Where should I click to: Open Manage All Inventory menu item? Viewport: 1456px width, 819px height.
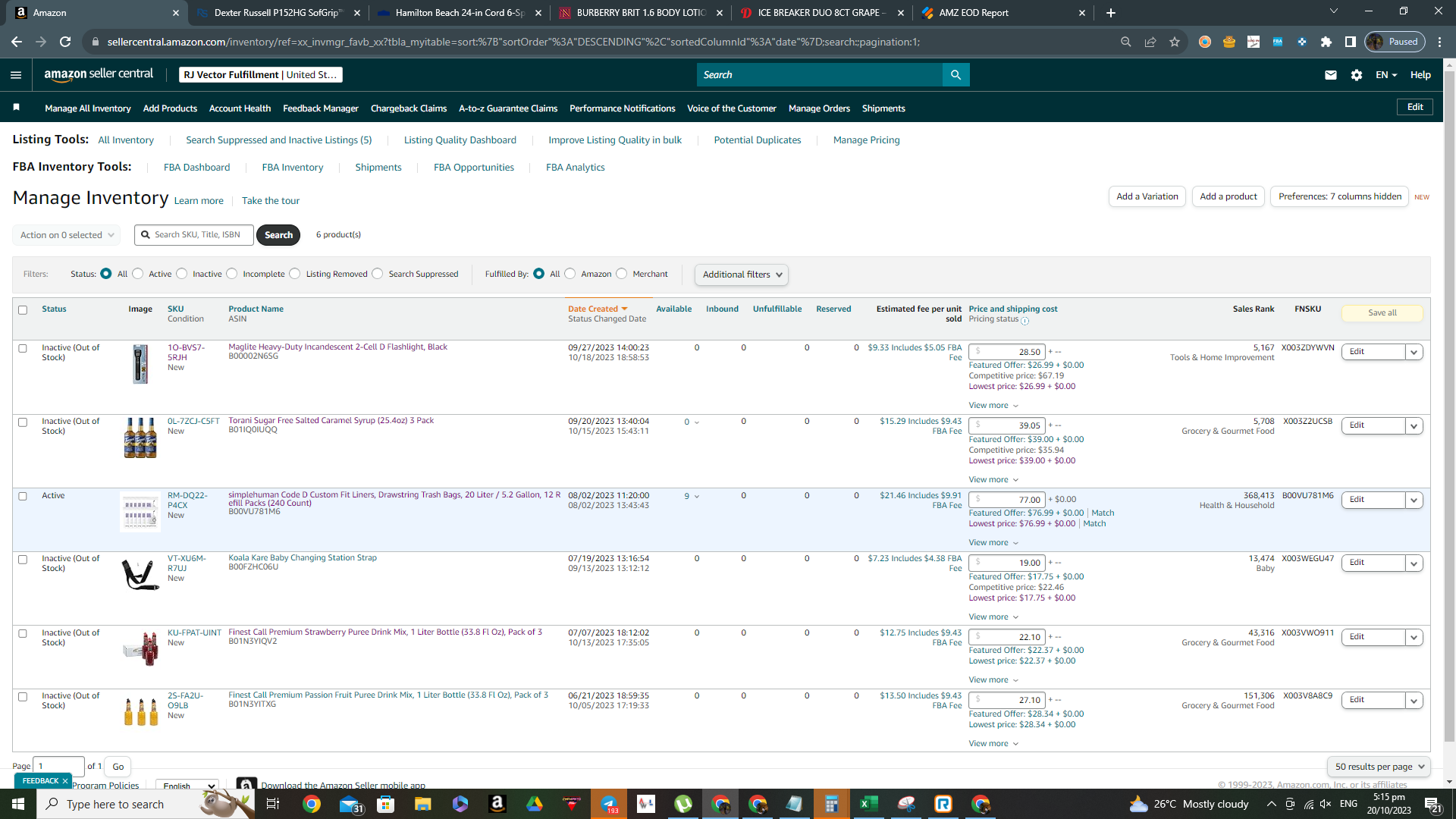(x=88, y=108)
